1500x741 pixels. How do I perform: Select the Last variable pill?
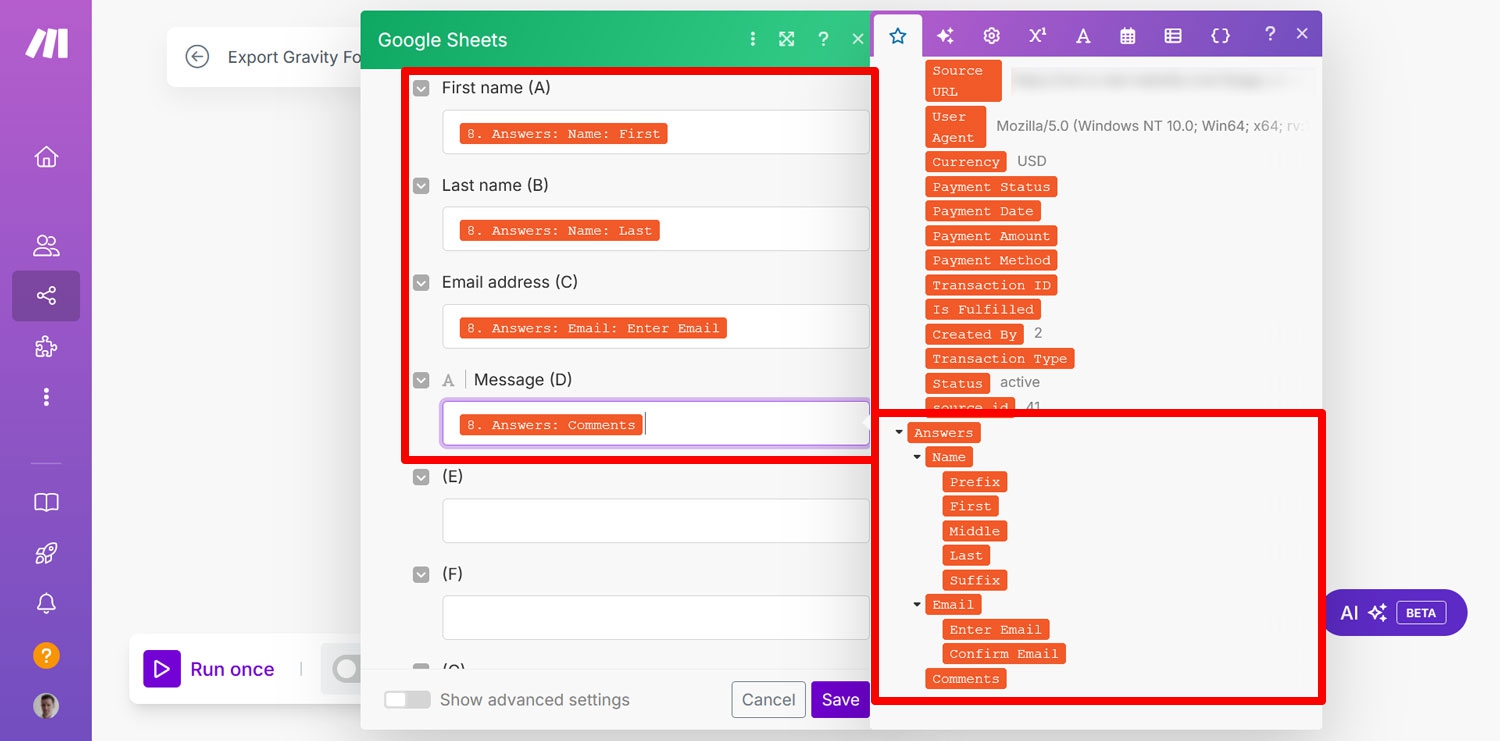click(x=966, y=556)
